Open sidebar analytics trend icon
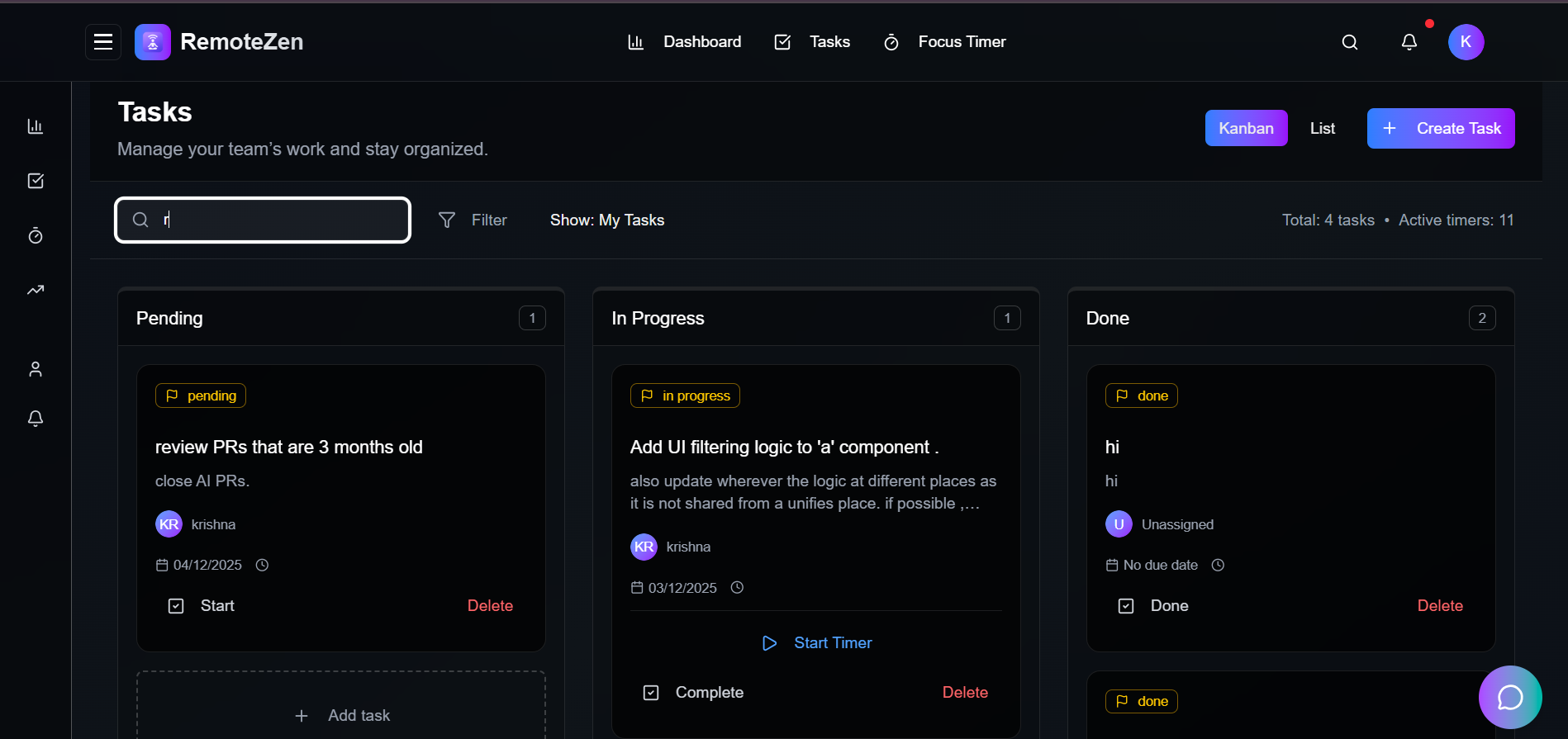 [x=36, y=290]
